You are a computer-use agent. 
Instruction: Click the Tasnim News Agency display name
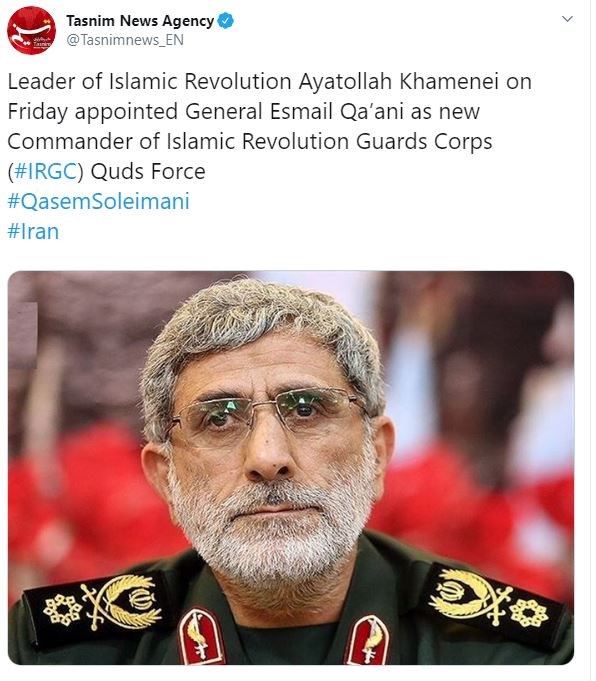(x=140, y=20)
